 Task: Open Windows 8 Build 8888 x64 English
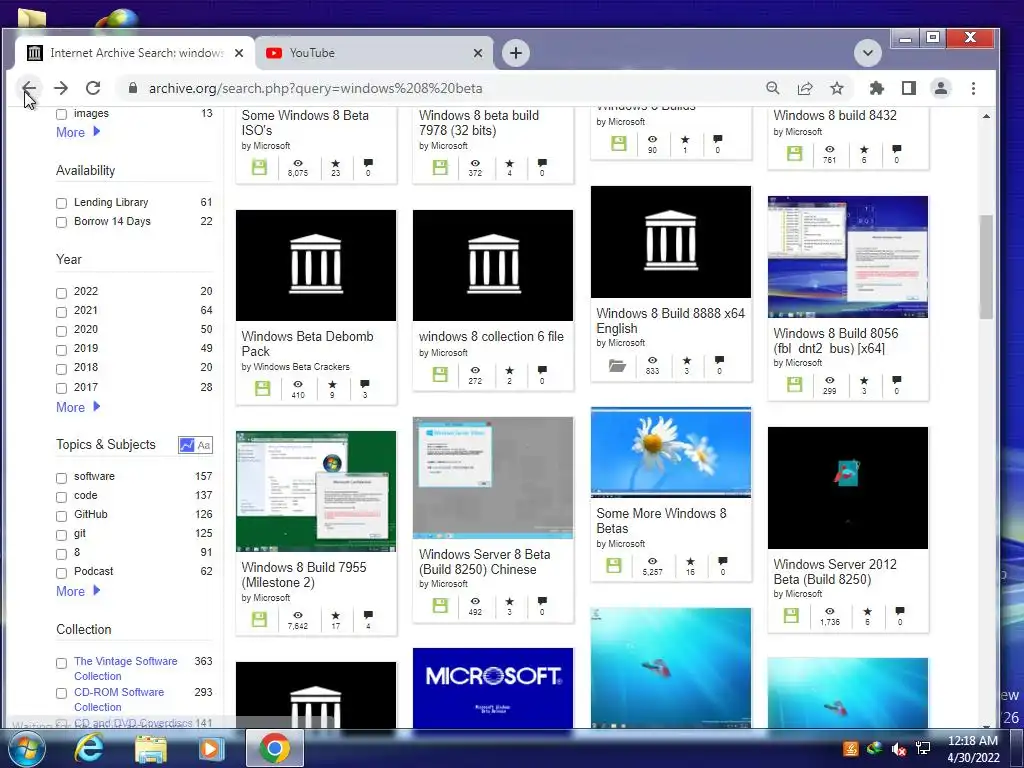tap(670, 321)
